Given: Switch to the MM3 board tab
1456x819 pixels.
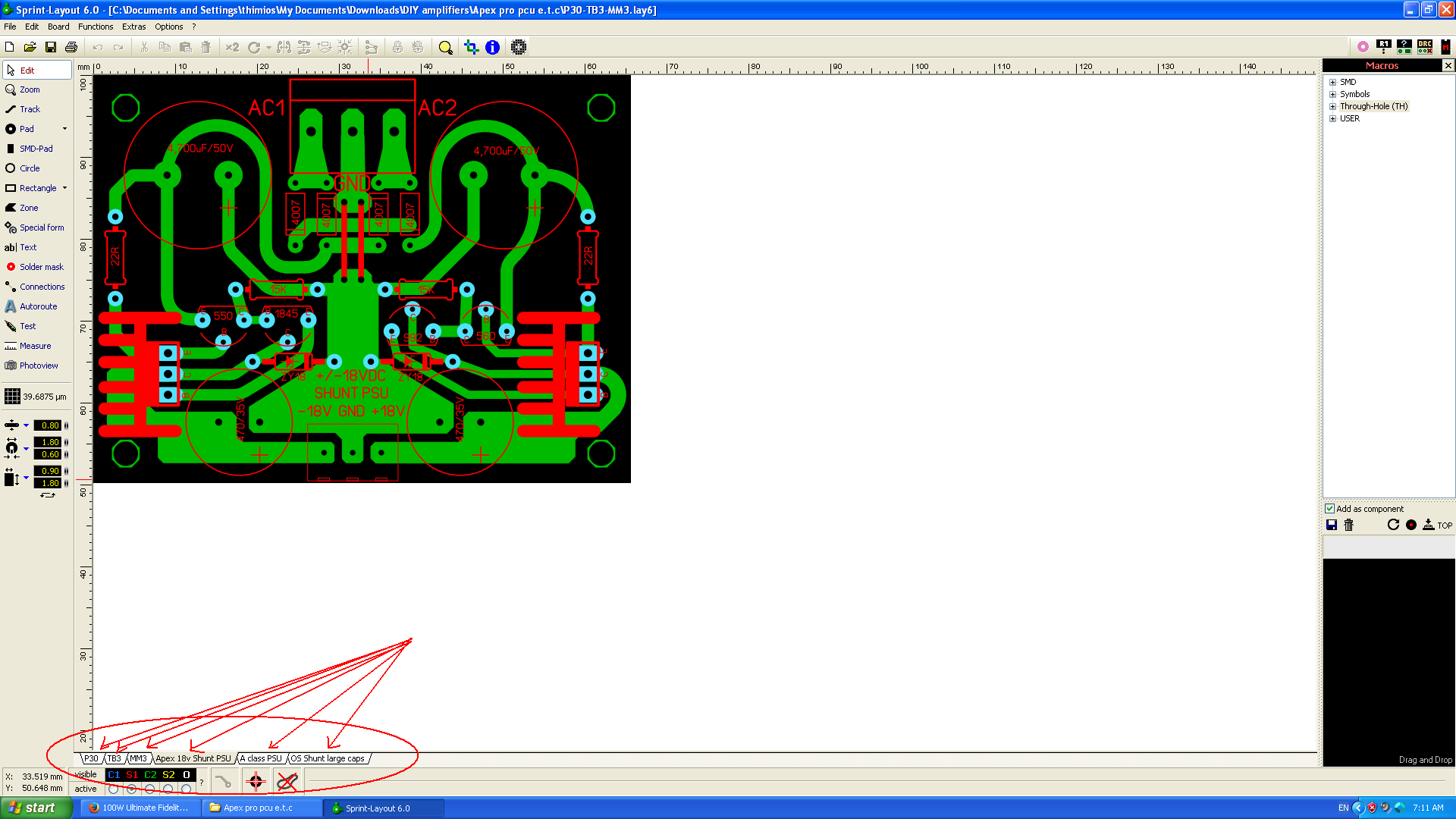Looking at the screenshot, I should pyautogui.click(x=138, y=758).
